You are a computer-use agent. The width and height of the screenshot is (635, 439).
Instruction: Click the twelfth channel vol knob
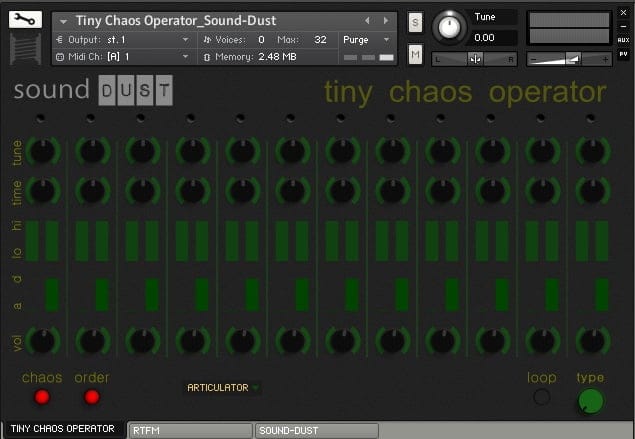point(593,341)
